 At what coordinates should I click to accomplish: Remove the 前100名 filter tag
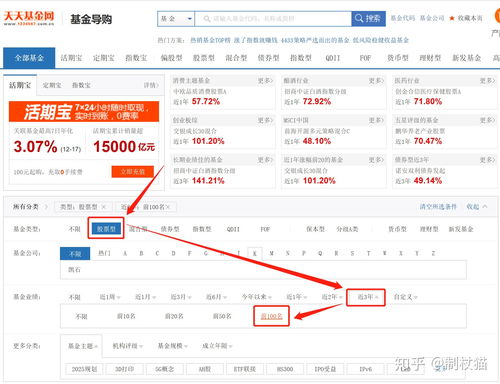(x=168, y=207)
